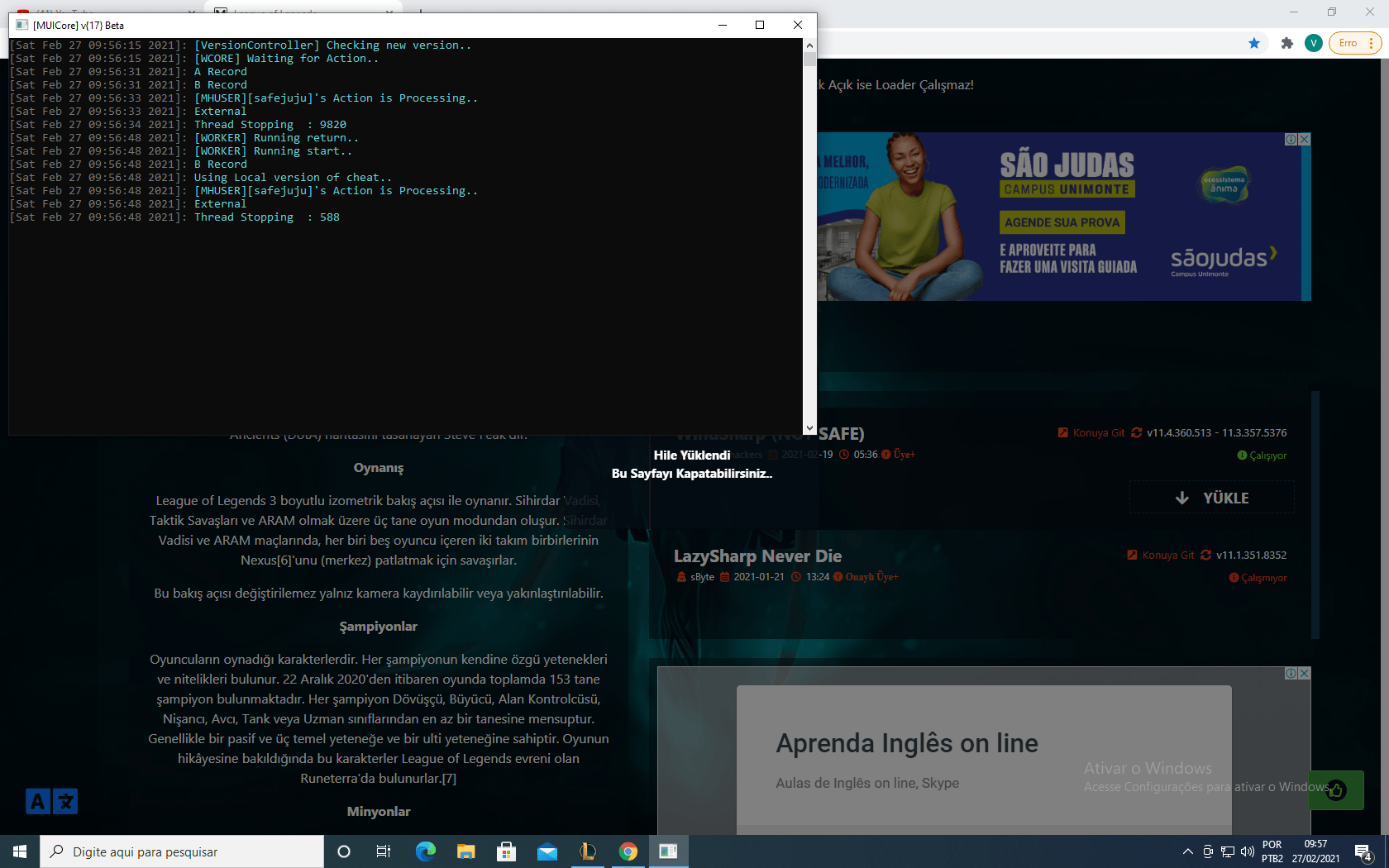Click the Çalışmıyor status label
This screenshot has width=1389, height=868.
(x=1258, y=578)
